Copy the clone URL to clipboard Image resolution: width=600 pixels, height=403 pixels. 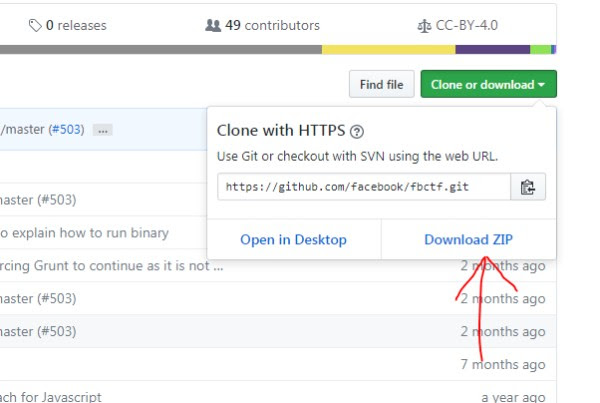(528, 187)
